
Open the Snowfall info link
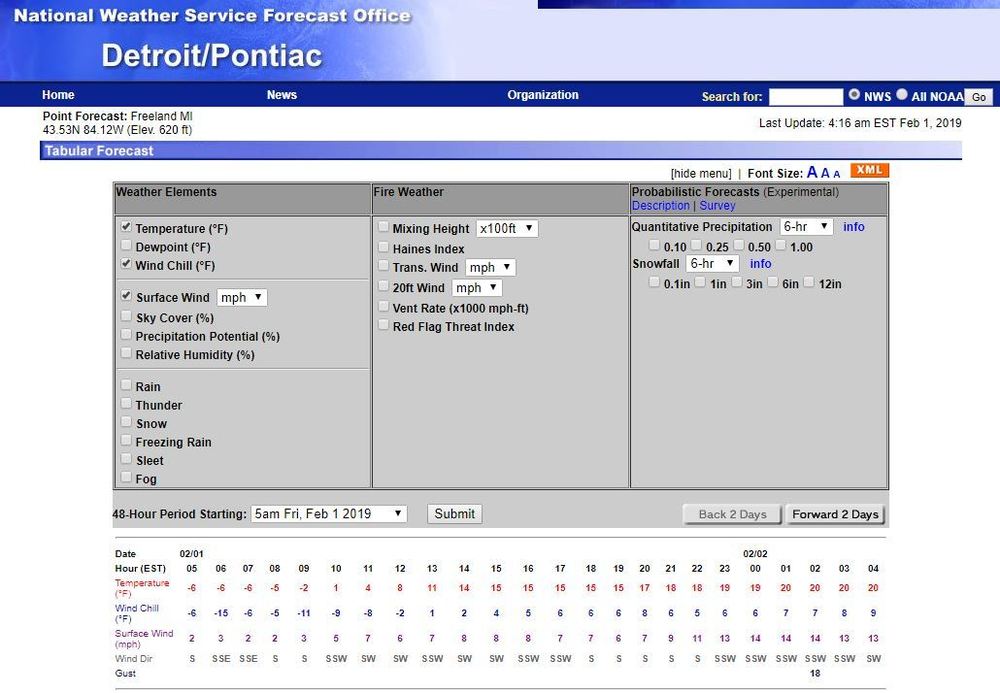(x=760, y=263)
